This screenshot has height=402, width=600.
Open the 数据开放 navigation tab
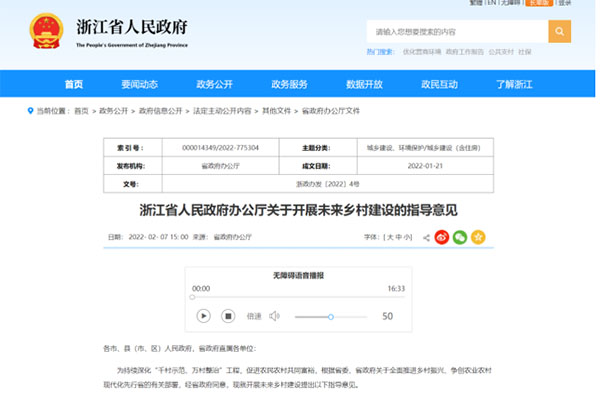tap(365, 84)
